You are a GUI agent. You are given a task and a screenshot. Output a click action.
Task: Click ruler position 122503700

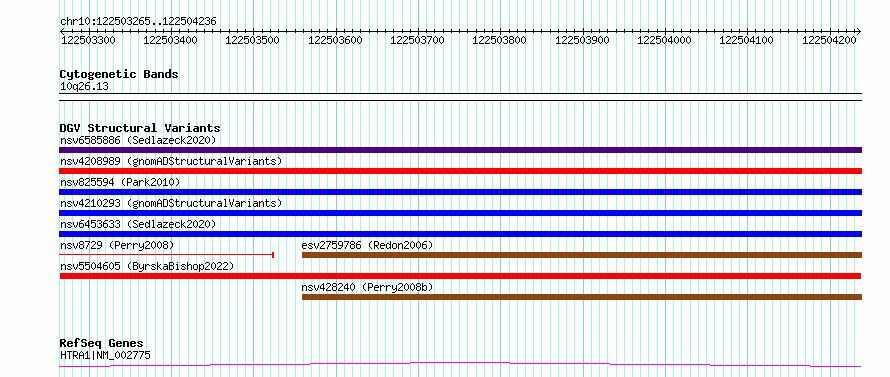click(417, 40)
